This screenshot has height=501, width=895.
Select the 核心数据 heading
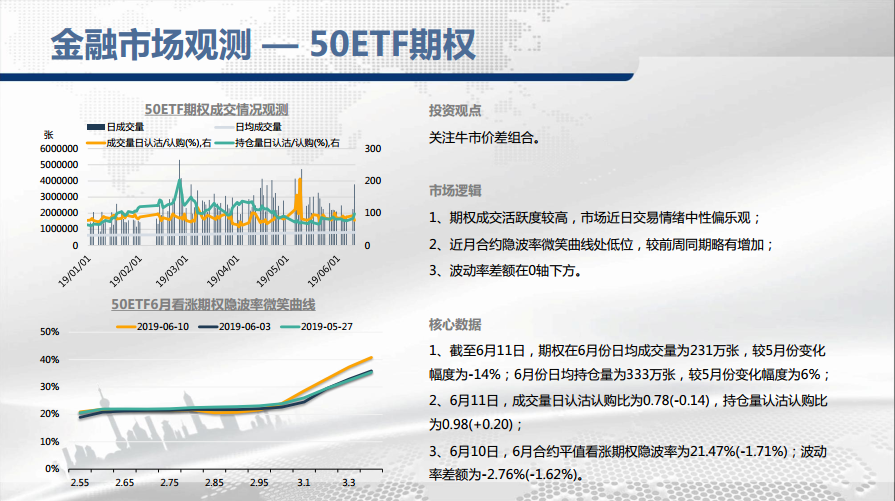pyautogui.click(x=455, y=324)
